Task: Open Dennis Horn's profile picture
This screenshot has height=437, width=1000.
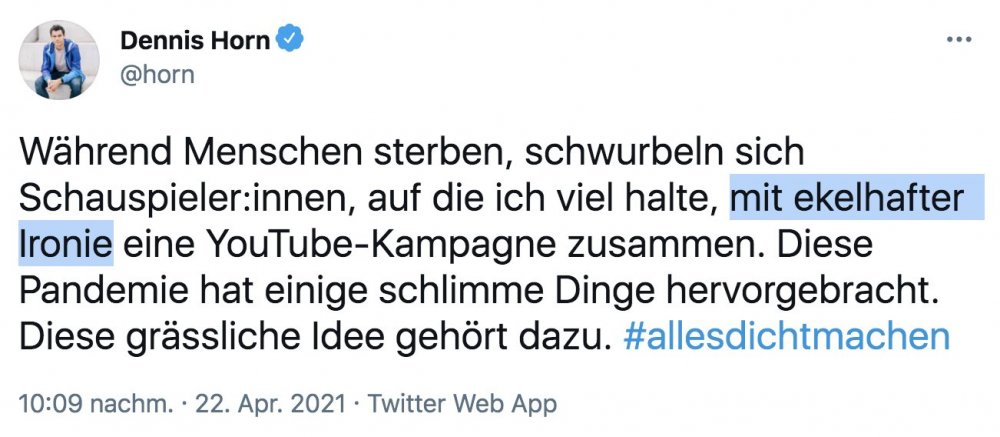Action: (x=59, y=60)
